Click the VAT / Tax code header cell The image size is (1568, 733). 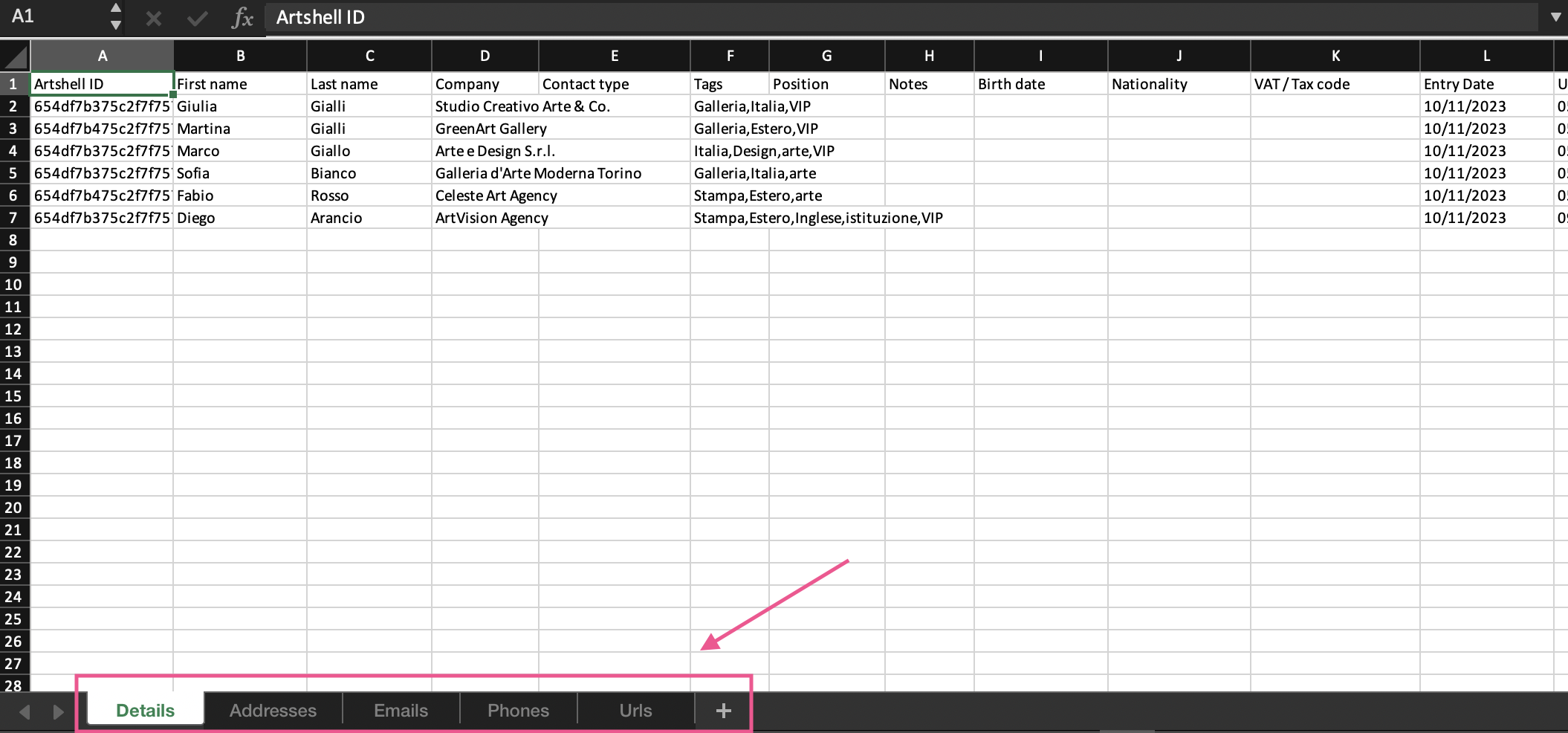coord(1335,84)
